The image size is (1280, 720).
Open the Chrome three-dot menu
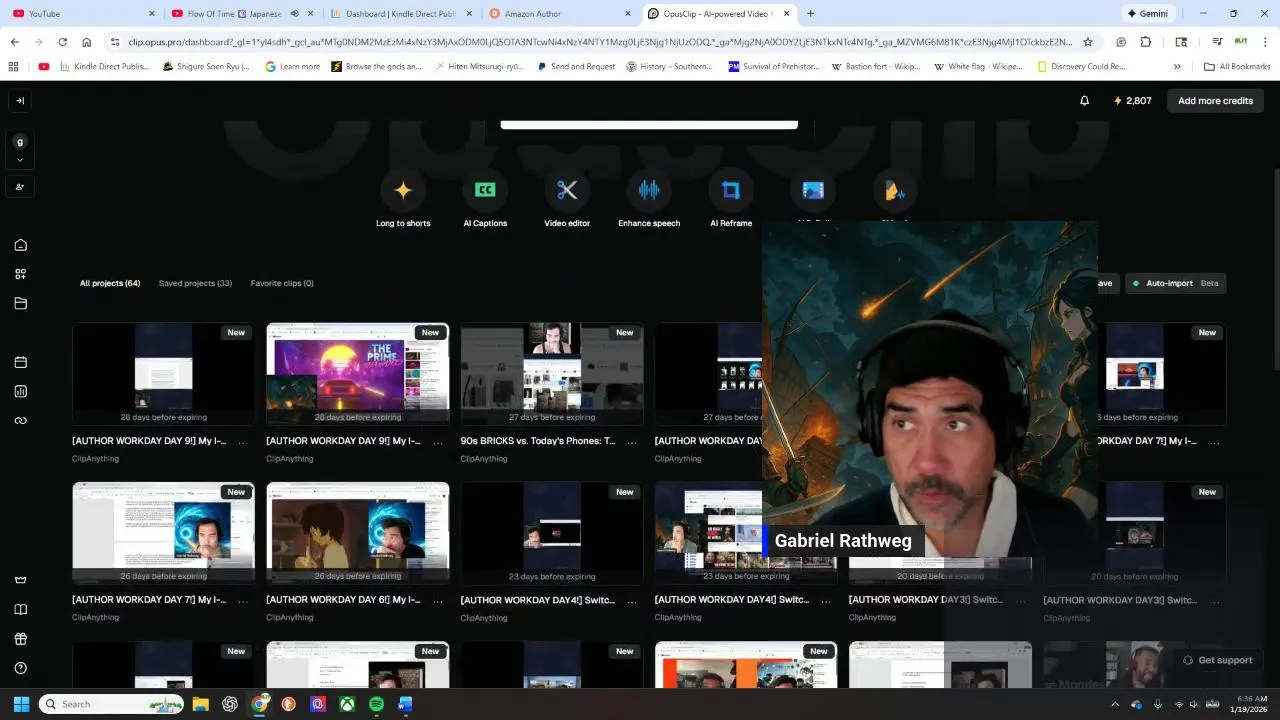click(x=1267, y=42)
